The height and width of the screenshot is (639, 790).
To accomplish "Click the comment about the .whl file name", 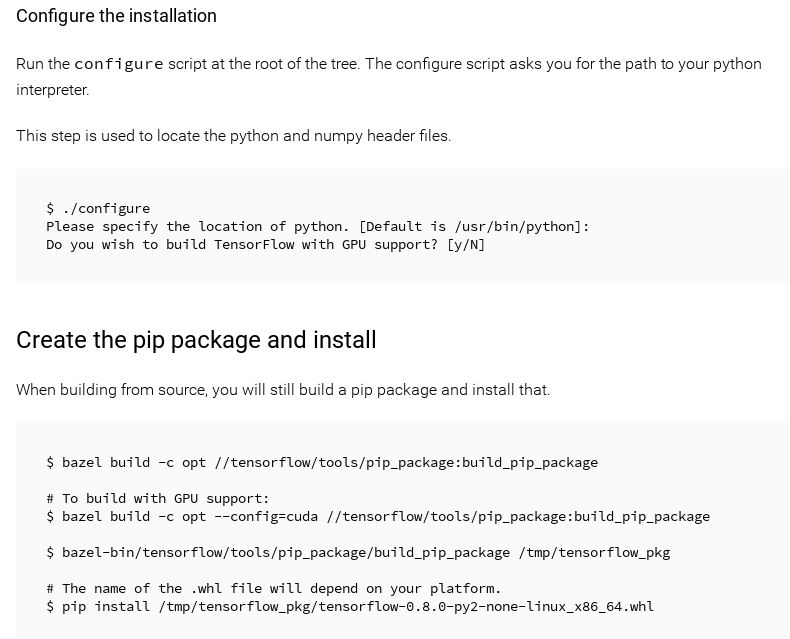I will pyautogui.click(x=274, y=589).
